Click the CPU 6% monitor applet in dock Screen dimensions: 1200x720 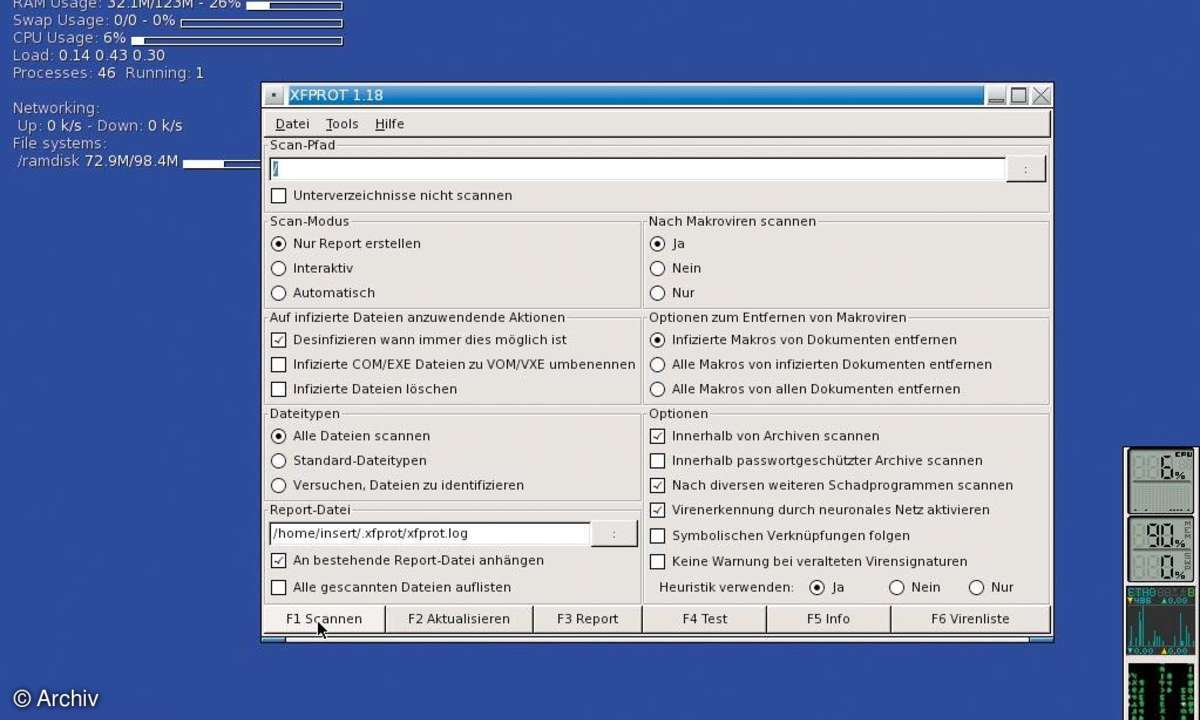click(x=1161, y=481)
